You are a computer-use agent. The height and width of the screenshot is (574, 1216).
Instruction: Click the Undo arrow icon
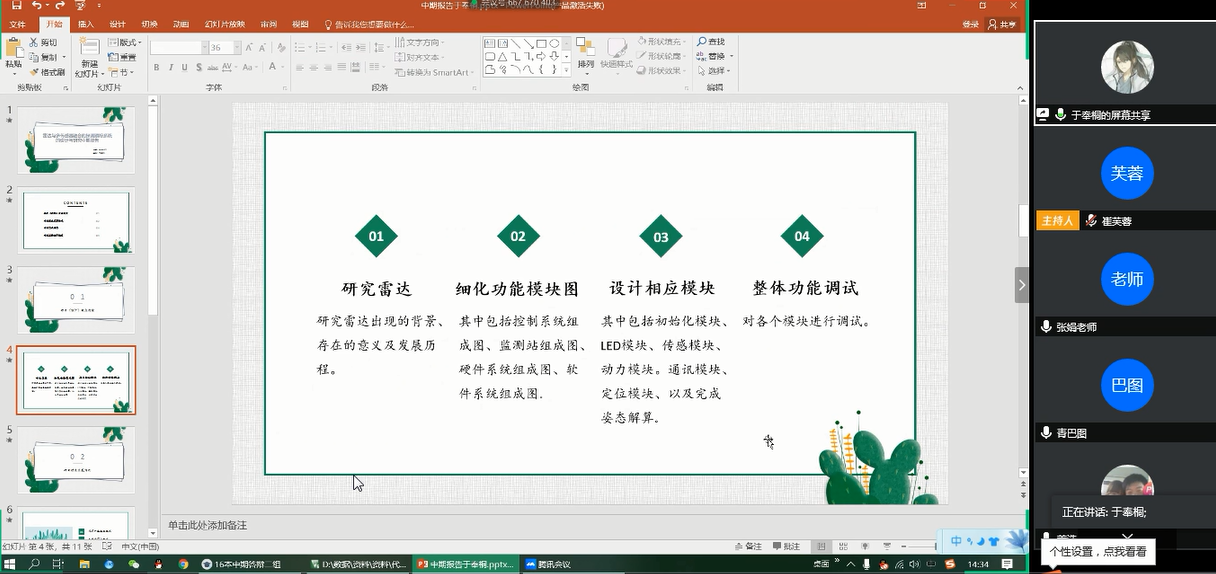[37, 6]
